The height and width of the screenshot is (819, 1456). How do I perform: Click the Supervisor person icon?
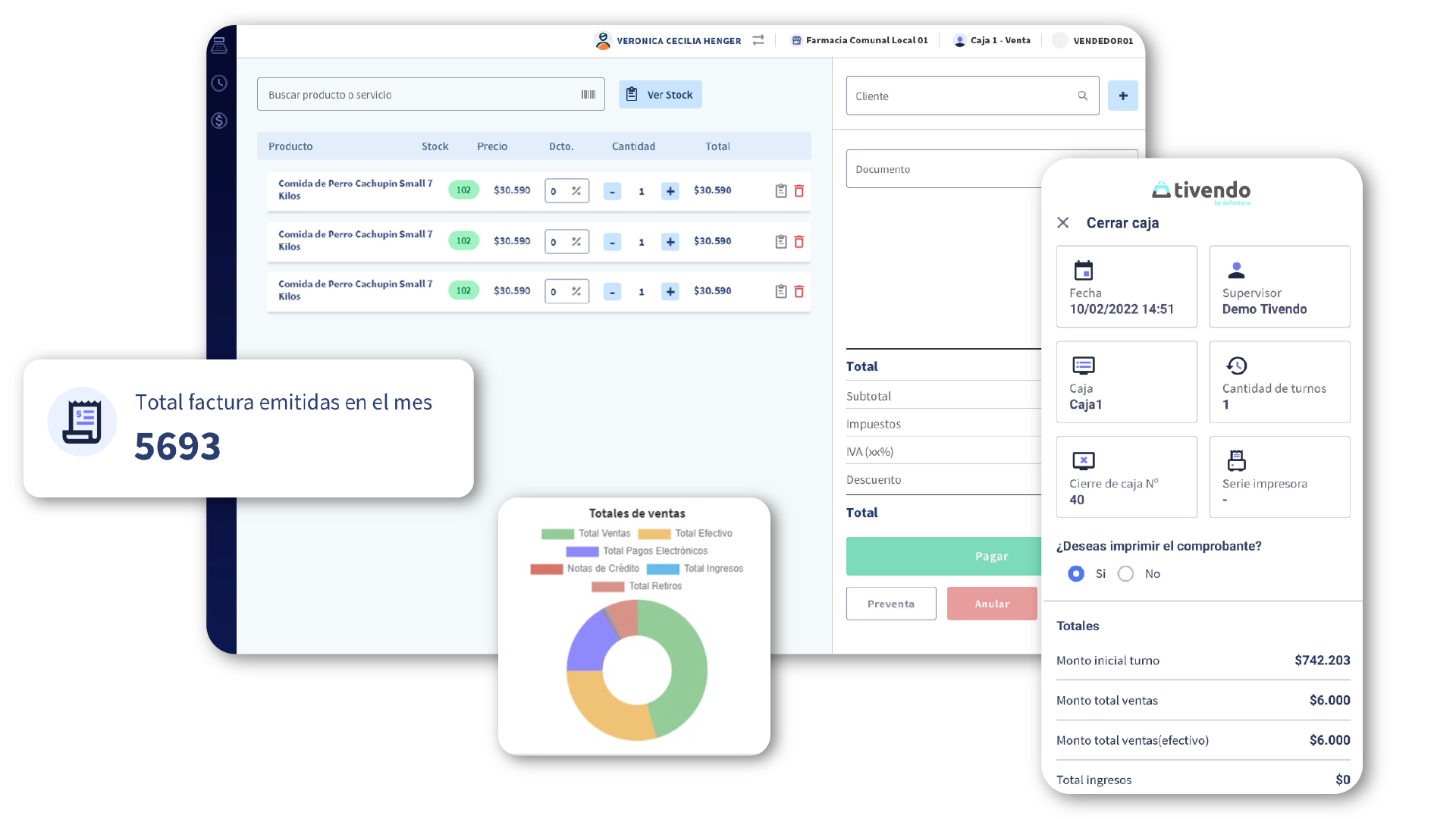point(1237,270)
